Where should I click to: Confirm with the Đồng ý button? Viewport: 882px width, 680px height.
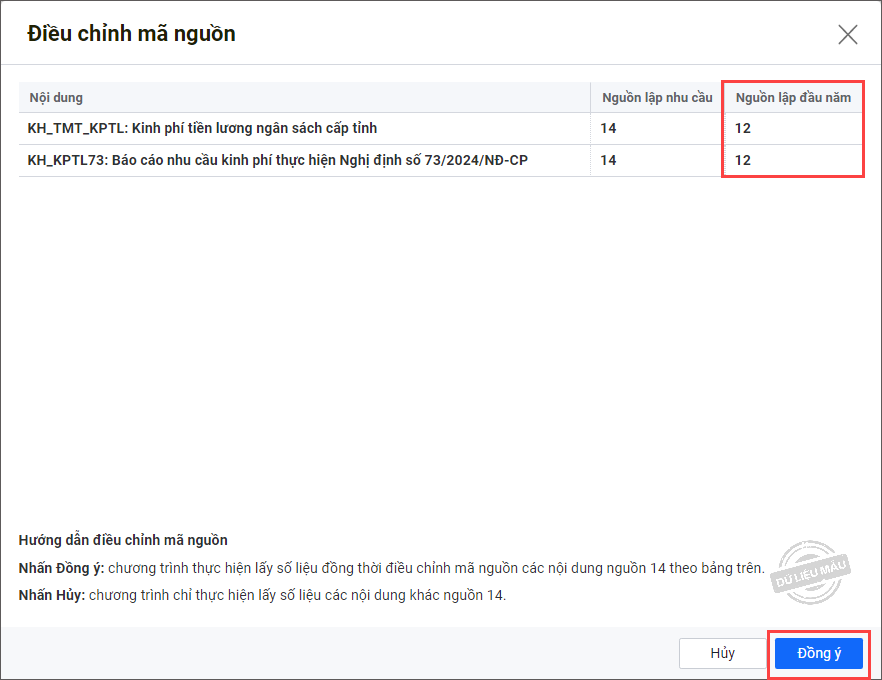coord(818,653)
